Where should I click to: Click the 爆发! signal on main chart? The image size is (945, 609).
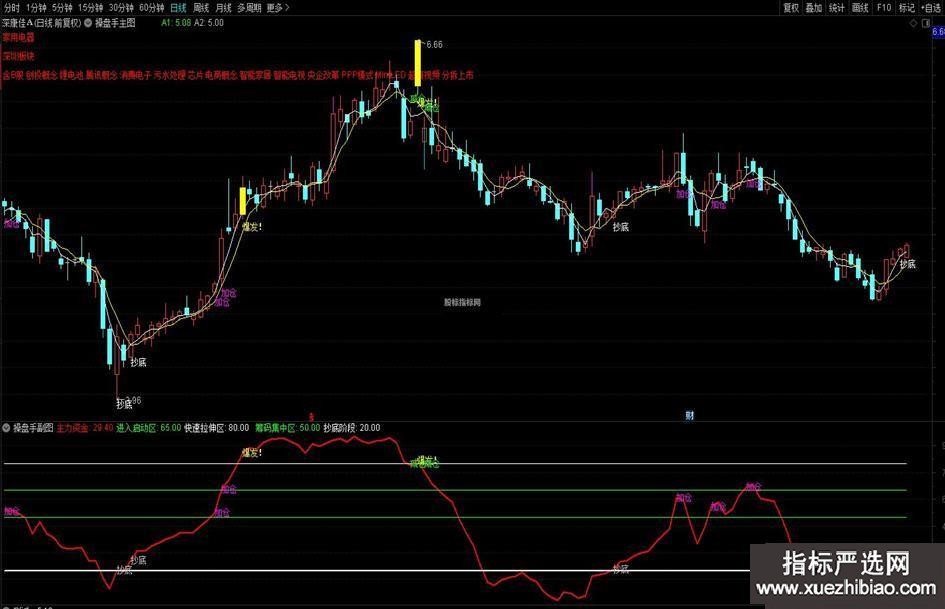coord(252,227)
